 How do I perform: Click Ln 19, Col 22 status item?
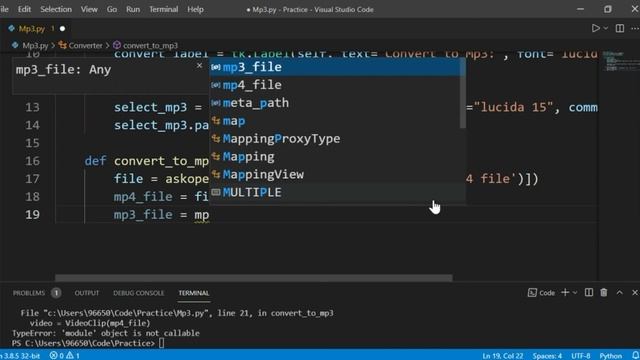pos(502,356)
